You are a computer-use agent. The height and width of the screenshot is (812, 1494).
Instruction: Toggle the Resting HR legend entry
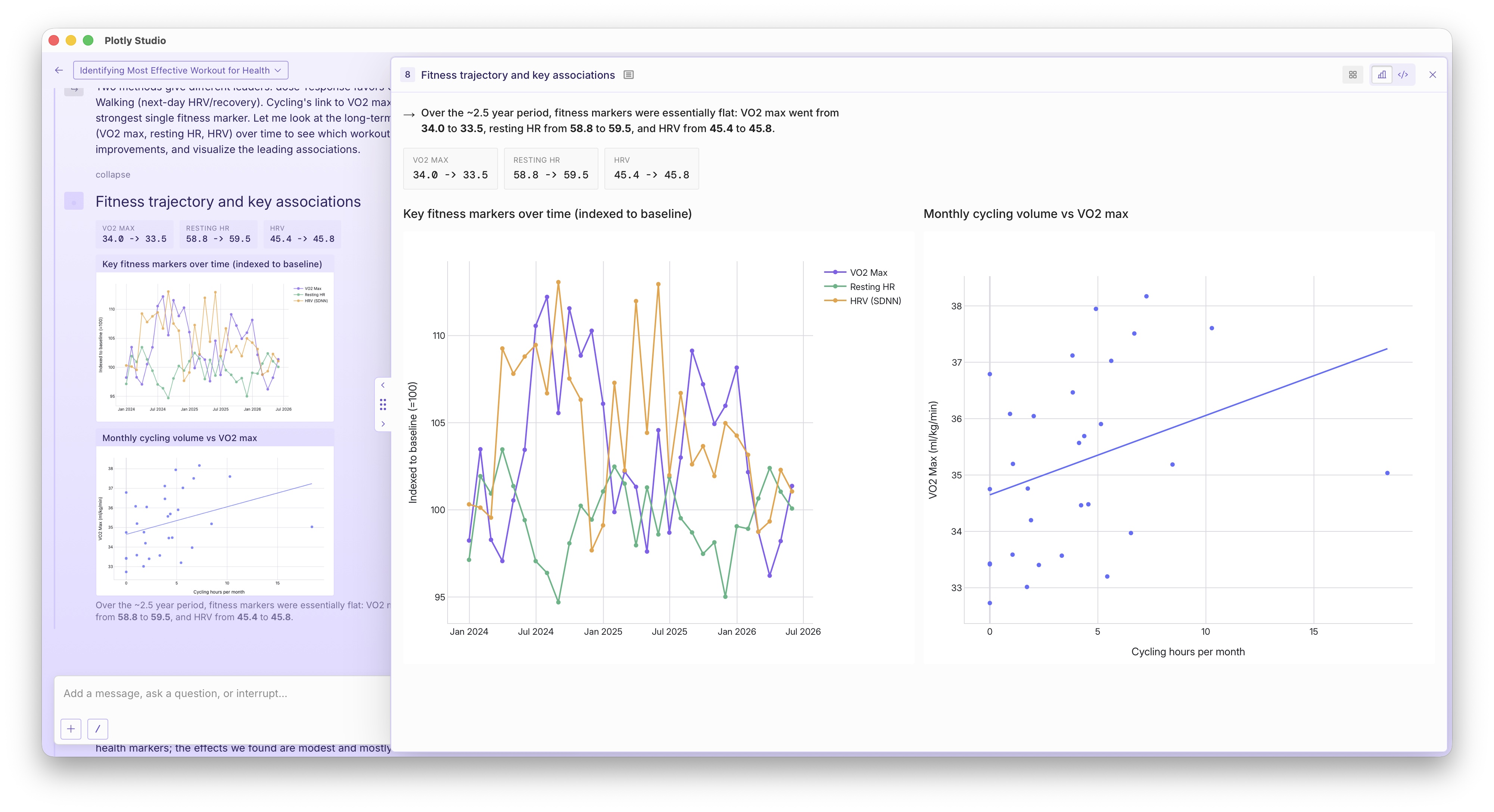859,287
